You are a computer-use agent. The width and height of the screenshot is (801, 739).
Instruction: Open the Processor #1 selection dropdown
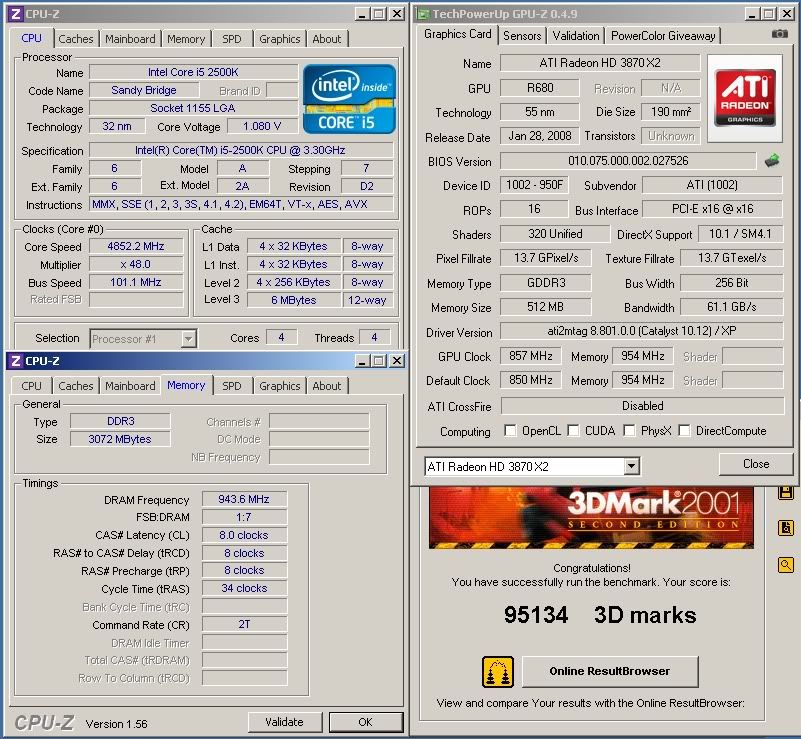[x=189, y=339]
